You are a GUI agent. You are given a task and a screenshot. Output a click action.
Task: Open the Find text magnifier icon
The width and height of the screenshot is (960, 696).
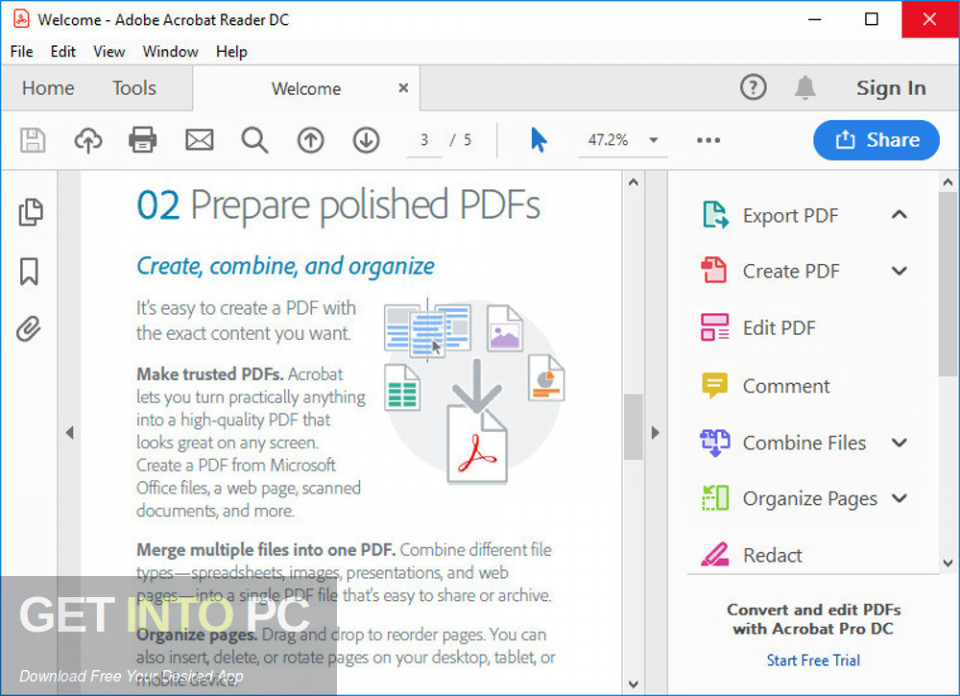pos(255,140)
